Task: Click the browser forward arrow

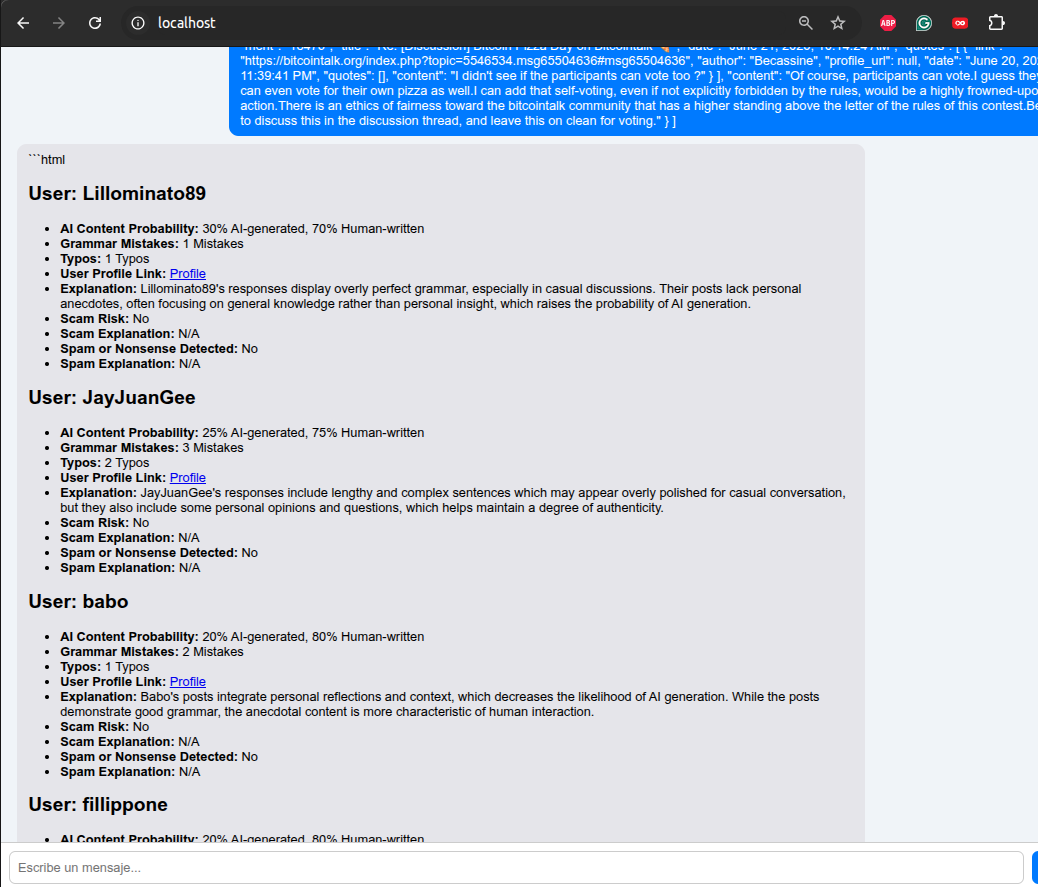Action: coord(59,23)
